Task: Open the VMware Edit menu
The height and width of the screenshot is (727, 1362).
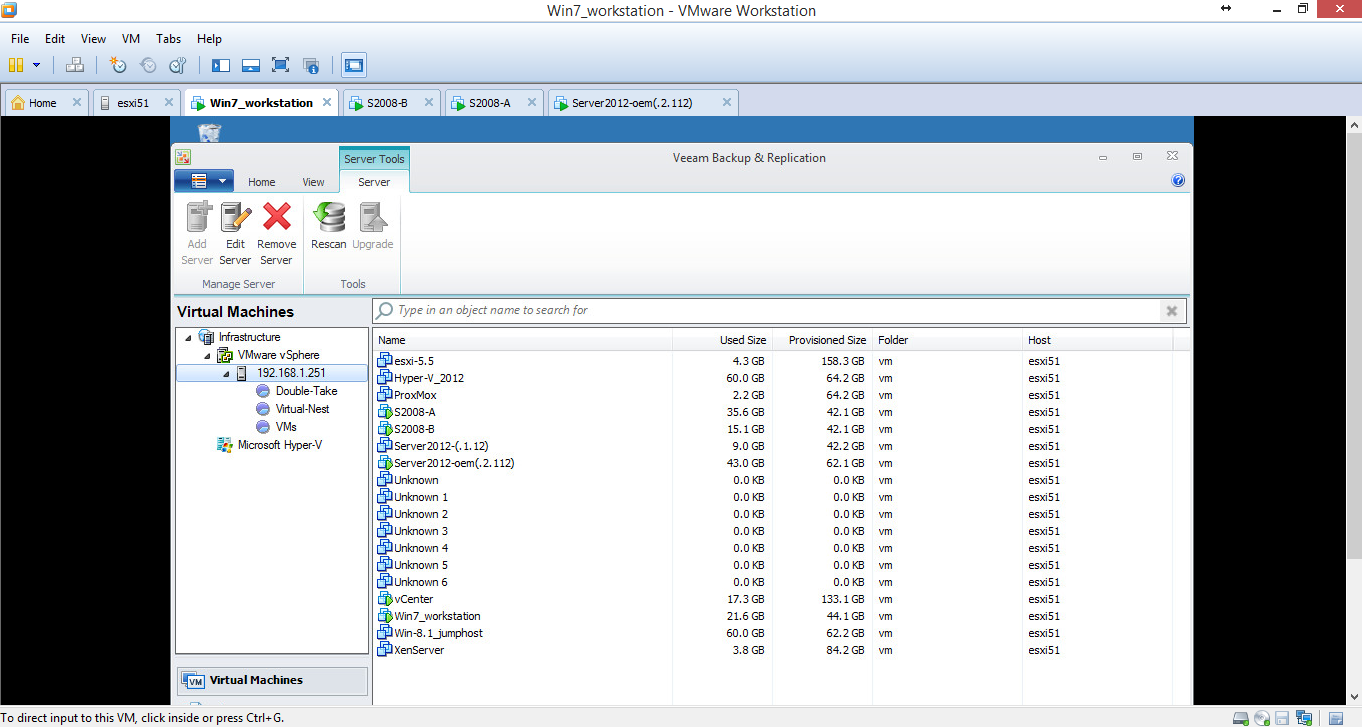Action: point(55,39)
